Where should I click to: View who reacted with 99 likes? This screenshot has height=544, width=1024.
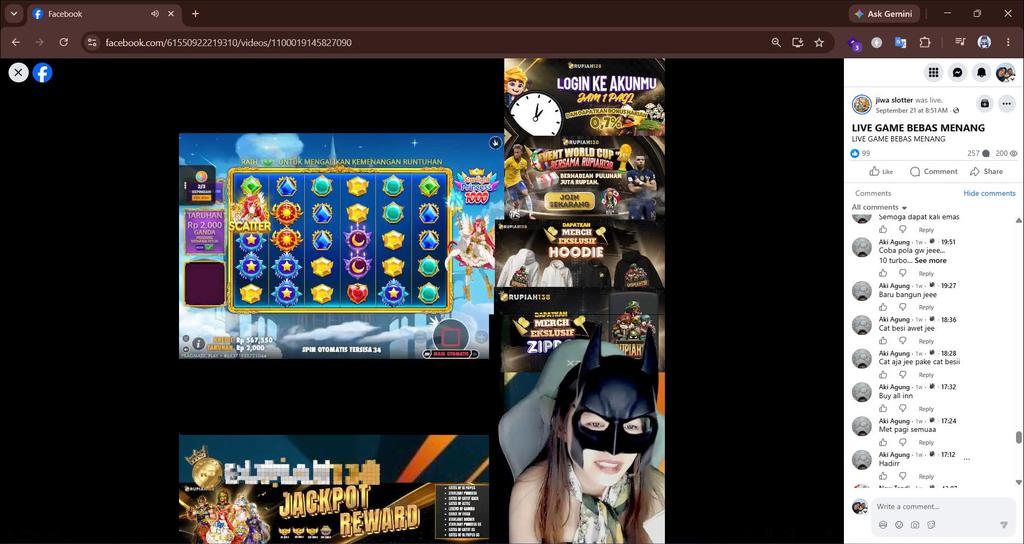tap(861, 153)
